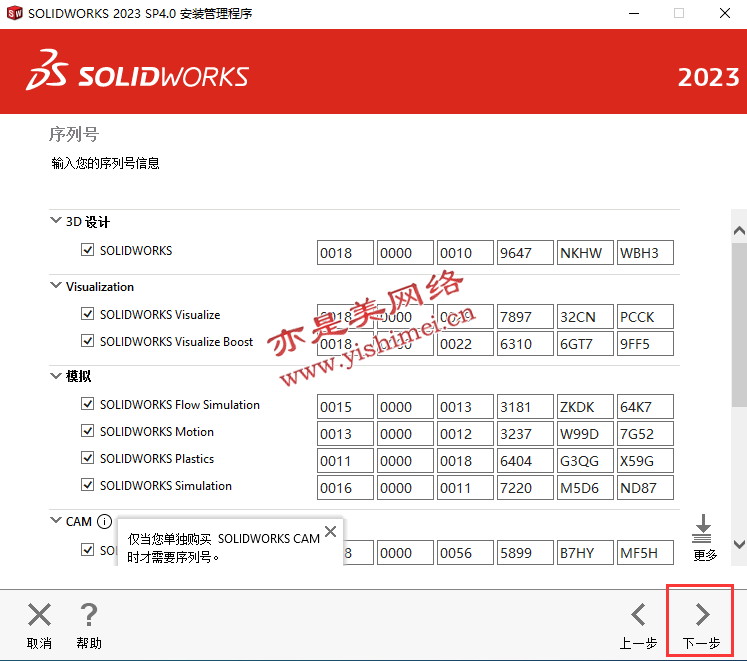Click the 更多 label
This screenshot has height=661, width=747.
tap(705, 555)
